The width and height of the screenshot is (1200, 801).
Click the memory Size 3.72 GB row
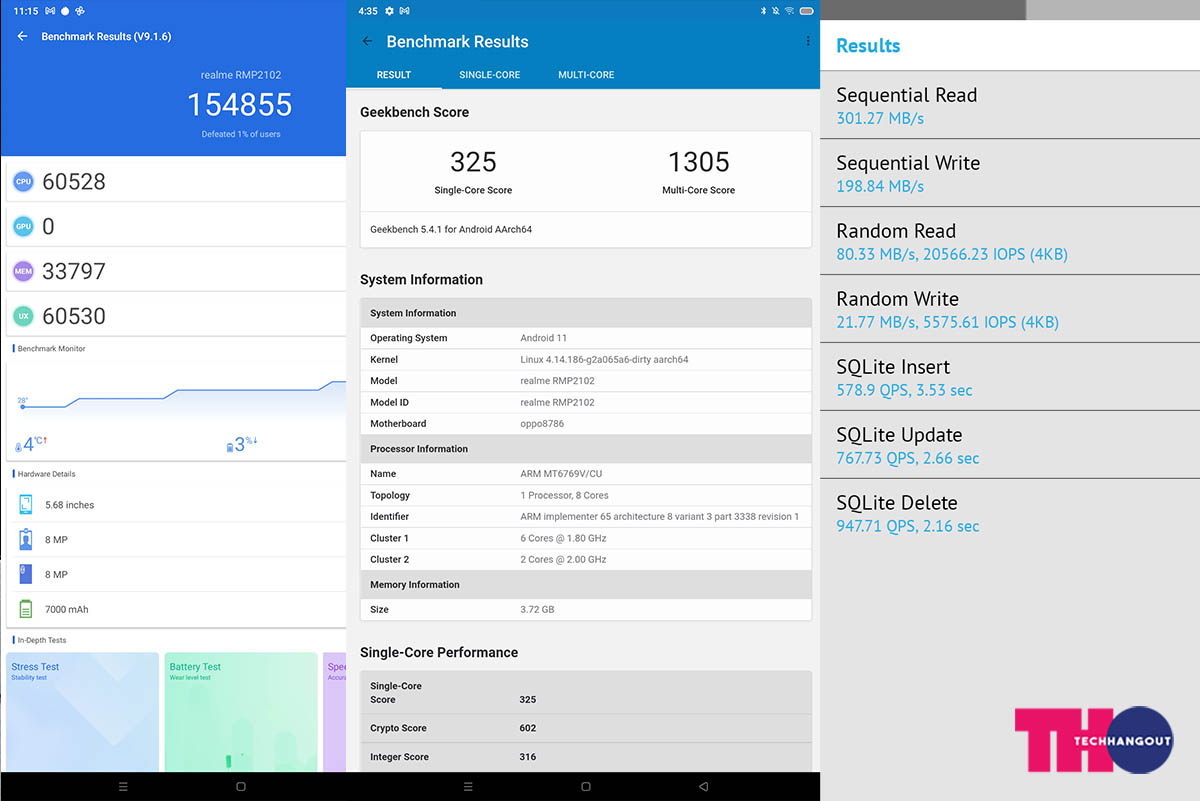pyautogui.click(x=586, y=609)
